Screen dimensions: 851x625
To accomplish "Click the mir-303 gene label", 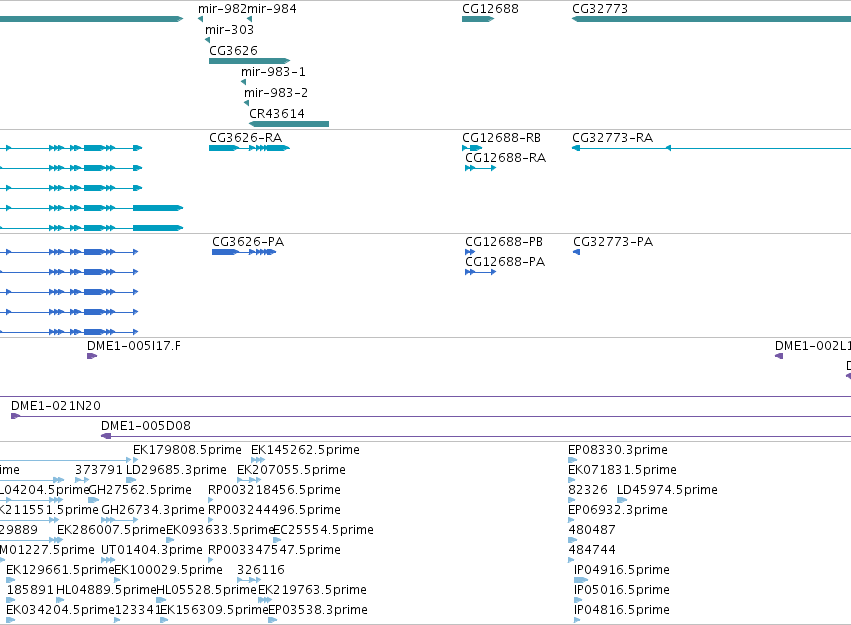I will click(x=229, y=30).
